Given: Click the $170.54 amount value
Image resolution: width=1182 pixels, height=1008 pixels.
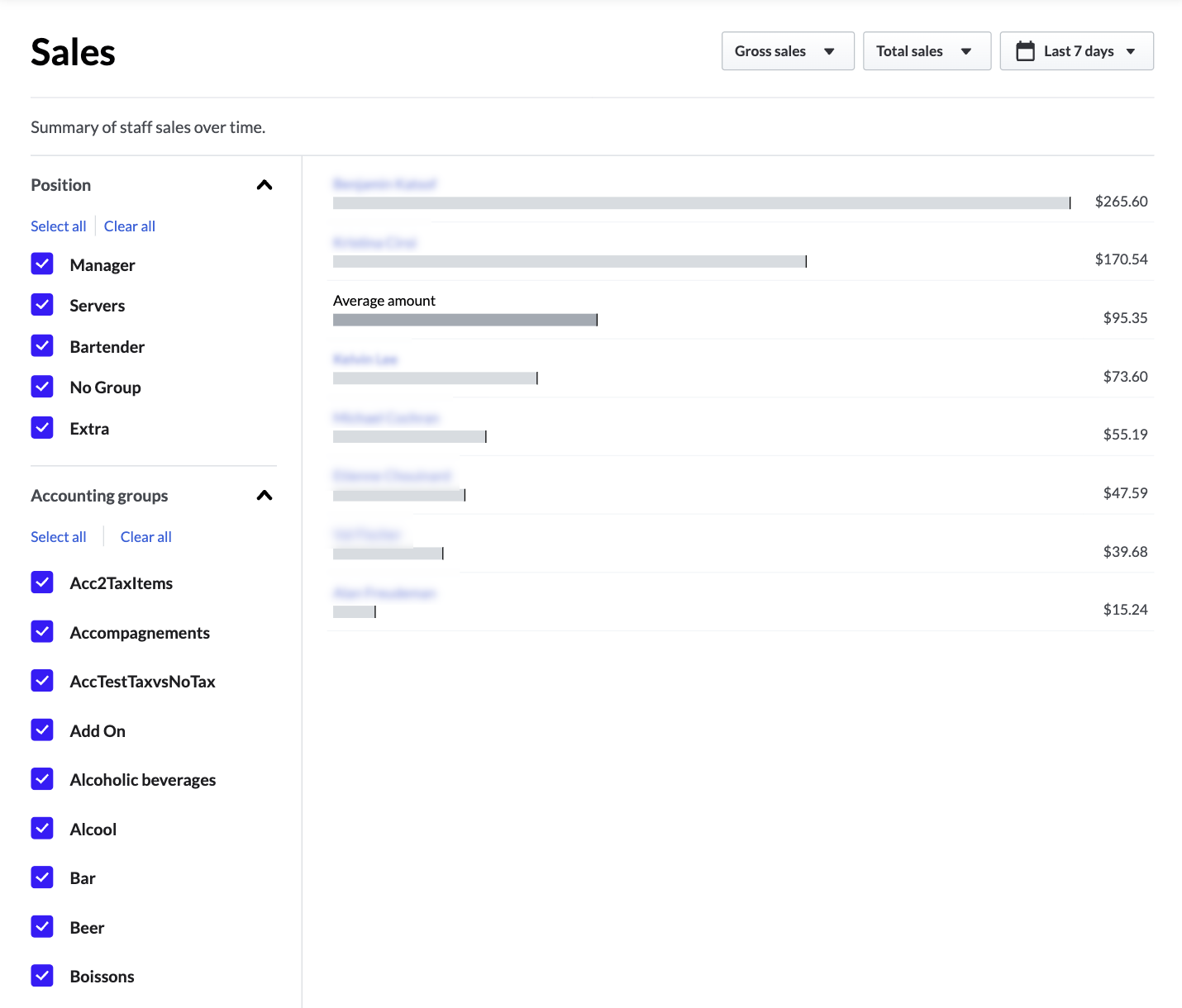Looking at the screenshot, I should point(1121,259).
